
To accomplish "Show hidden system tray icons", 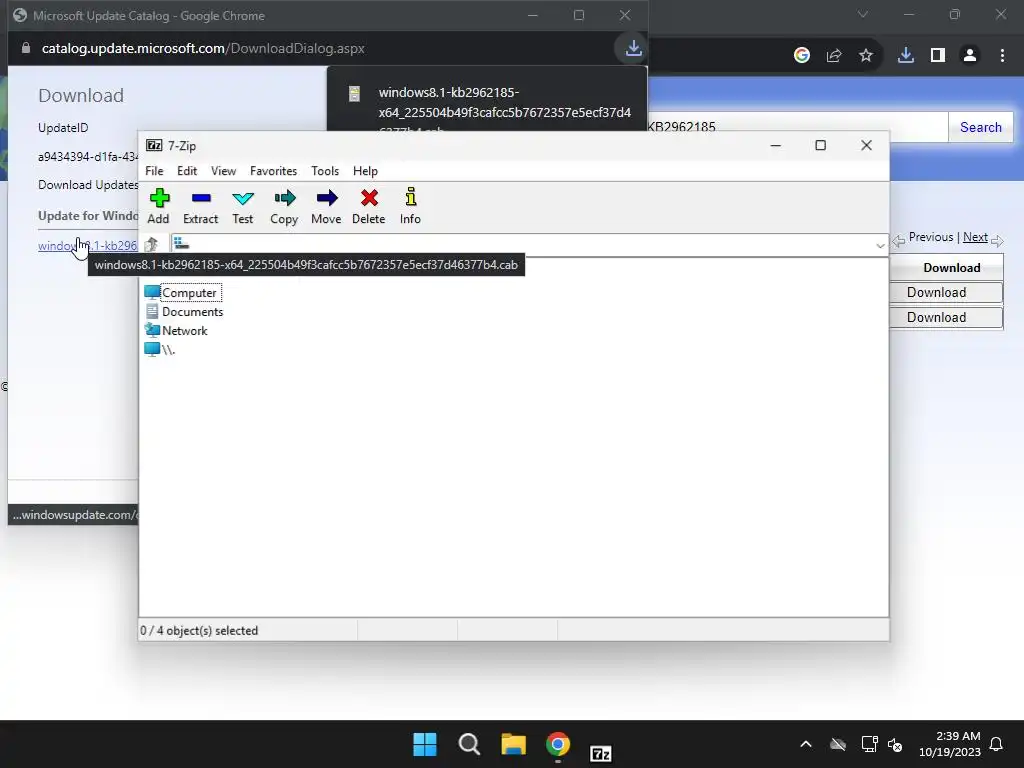I will tap(806, 744).
